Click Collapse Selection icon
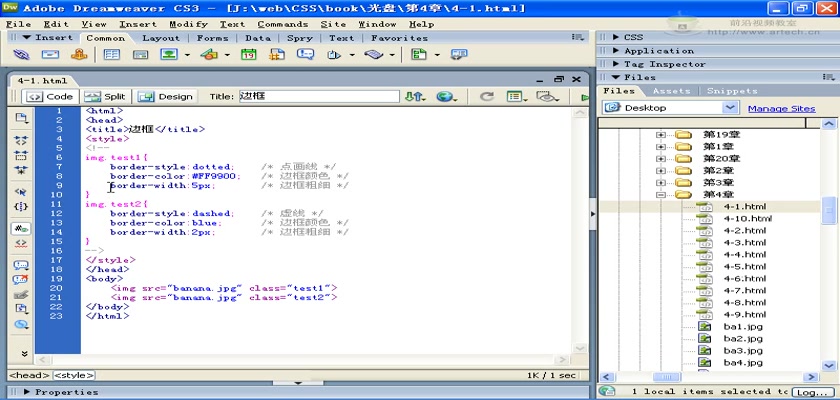The height and width of the screenshot is (400, 840). (21, 156)
